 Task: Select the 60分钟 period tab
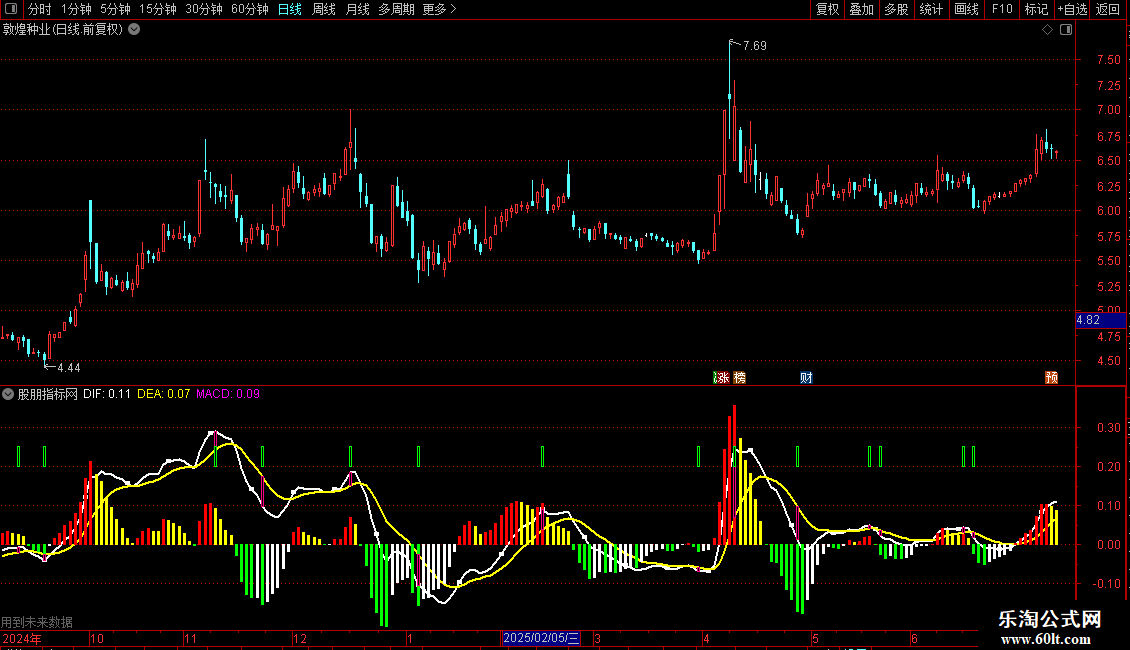pos(249,9)
